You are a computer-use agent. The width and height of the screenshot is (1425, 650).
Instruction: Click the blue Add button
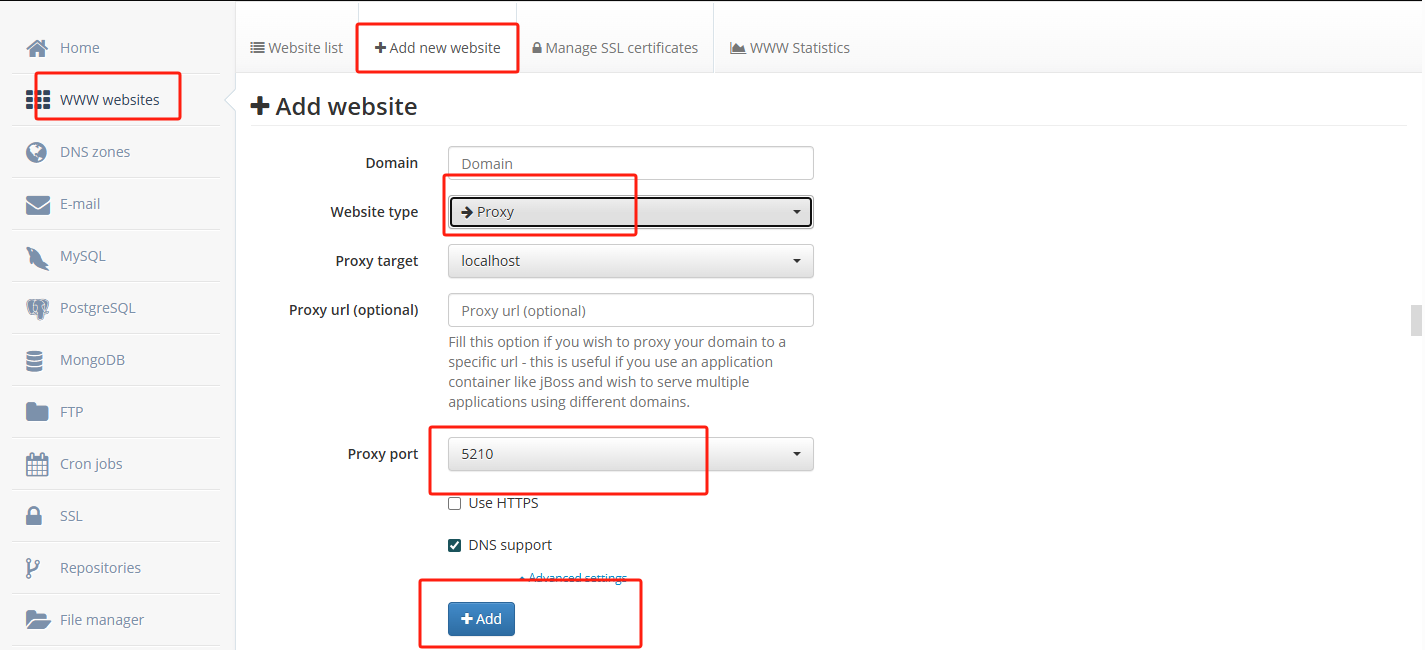click(x=481, y=619)
